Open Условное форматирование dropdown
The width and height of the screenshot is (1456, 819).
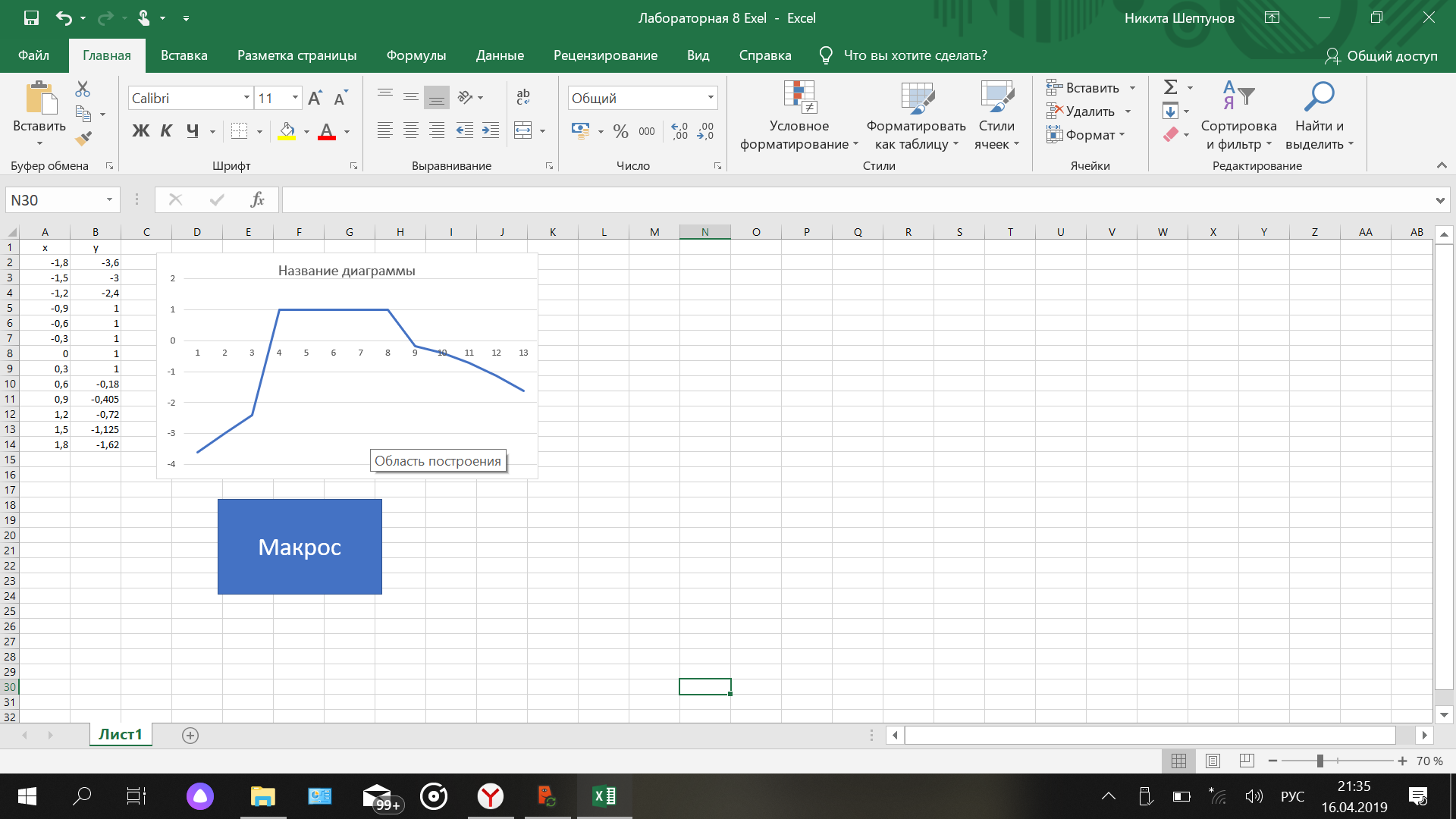pos(799,116)
